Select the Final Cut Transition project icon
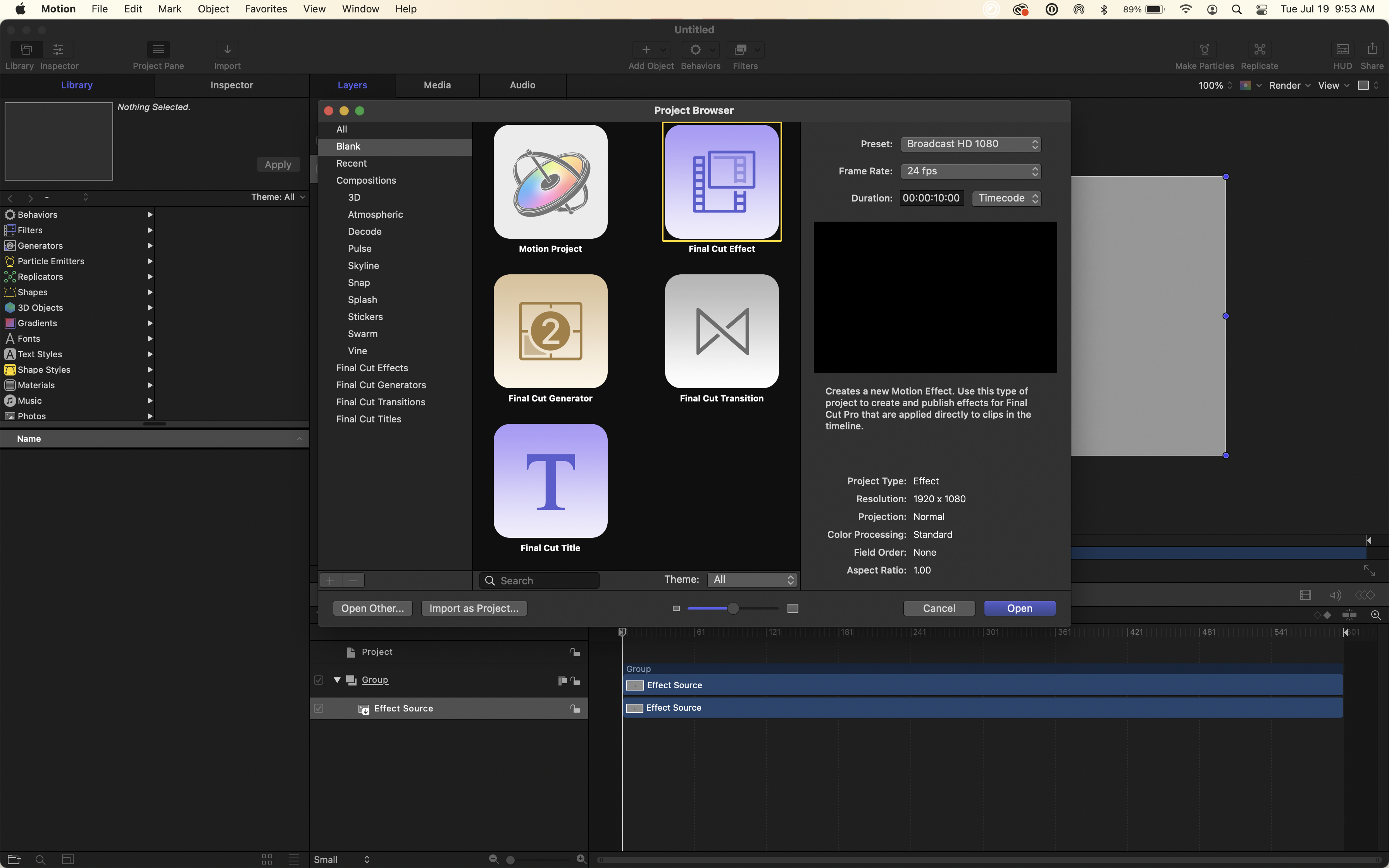The image size is (1389, 868). [x=722, y=331]
